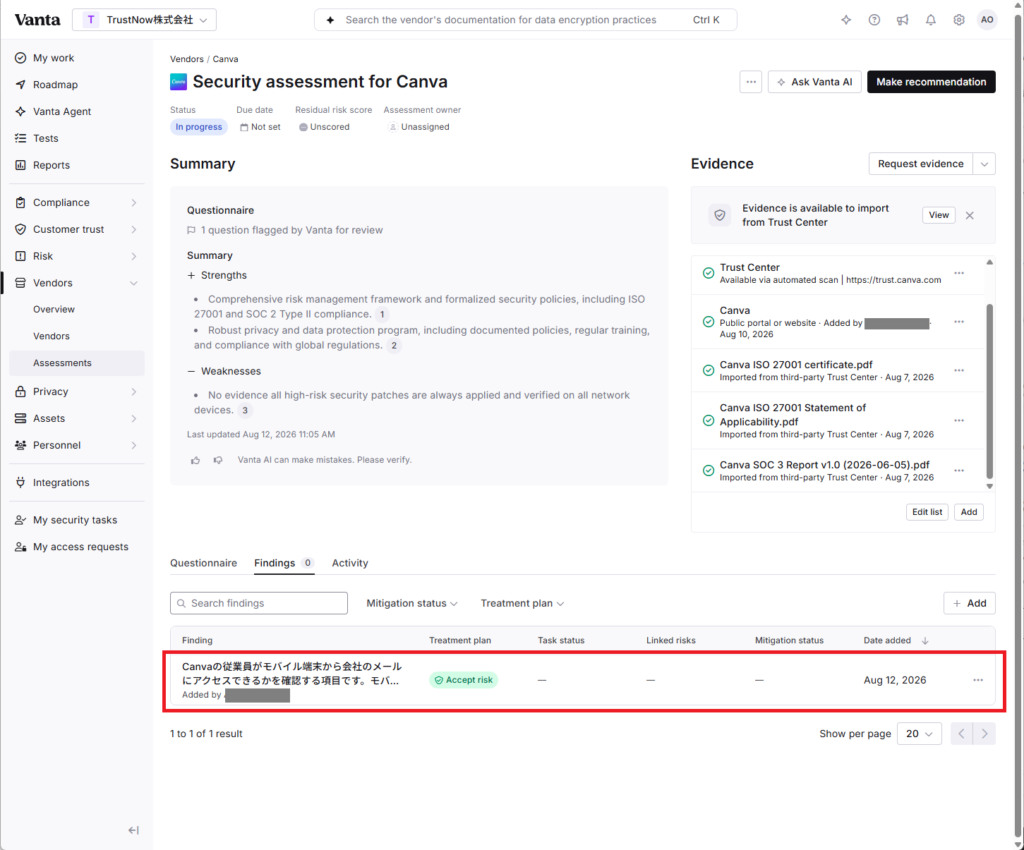Screen dimensions: 1024x850
Task: Open the Mitigation status filter dropdown
Action: click(411, 603)
